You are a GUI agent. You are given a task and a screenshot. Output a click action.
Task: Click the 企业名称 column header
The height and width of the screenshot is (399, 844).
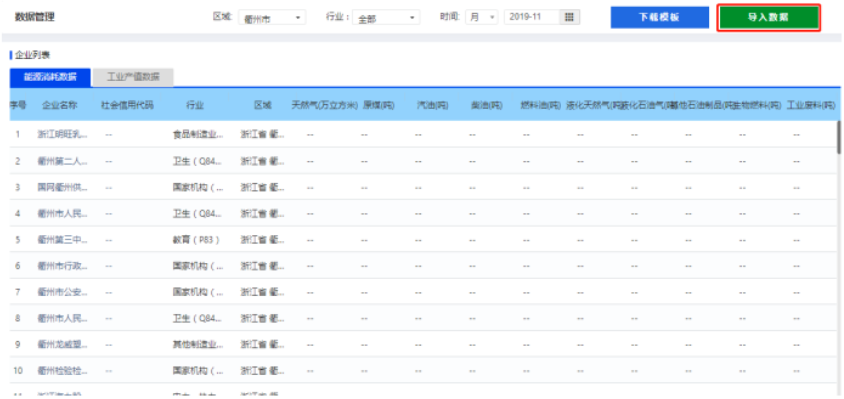(x=60, y=105)
